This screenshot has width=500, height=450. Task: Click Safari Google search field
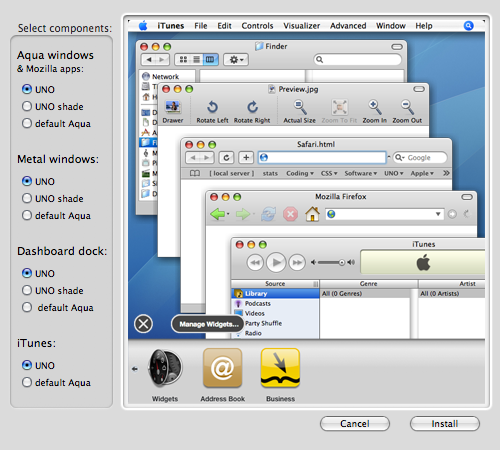tap(420, 157)
